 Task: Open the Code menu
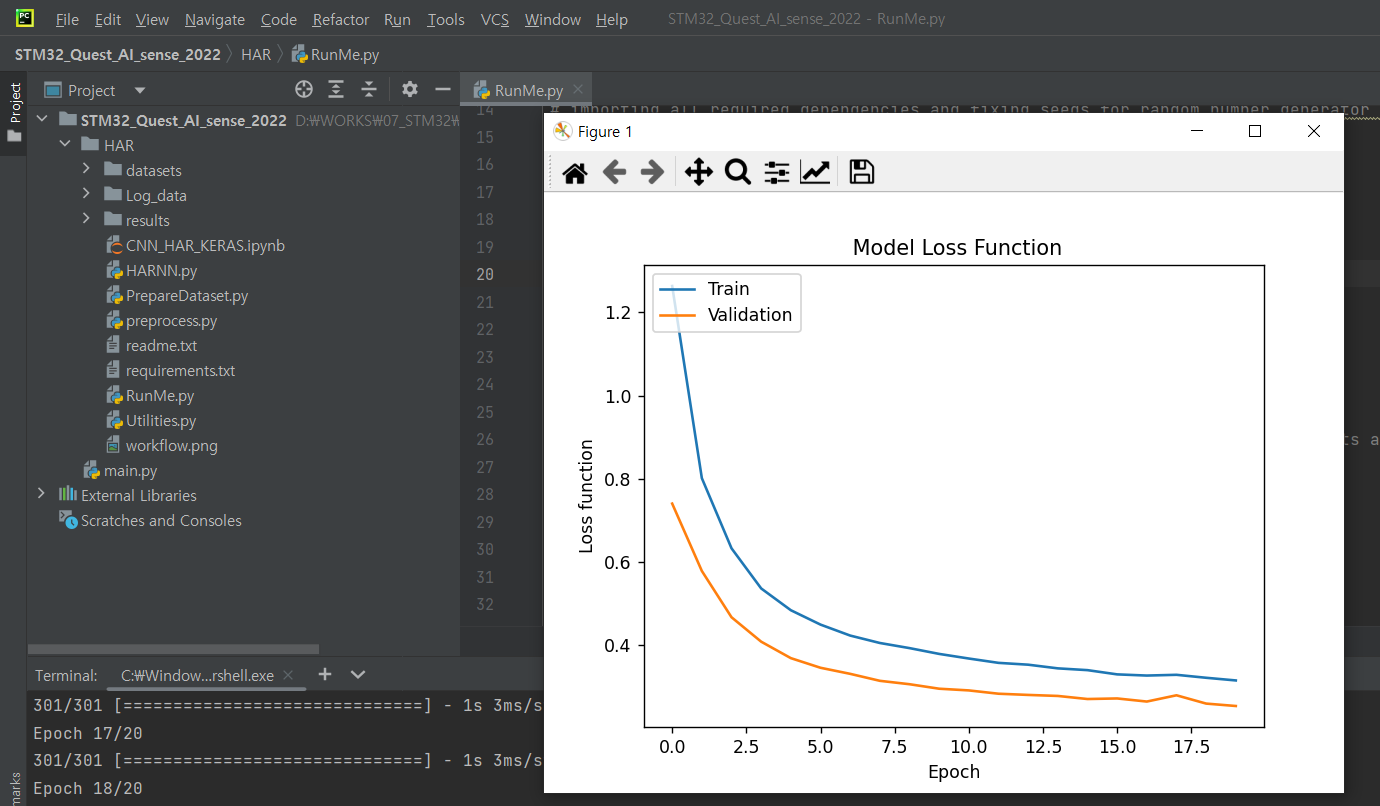click(x=278, y=19)
